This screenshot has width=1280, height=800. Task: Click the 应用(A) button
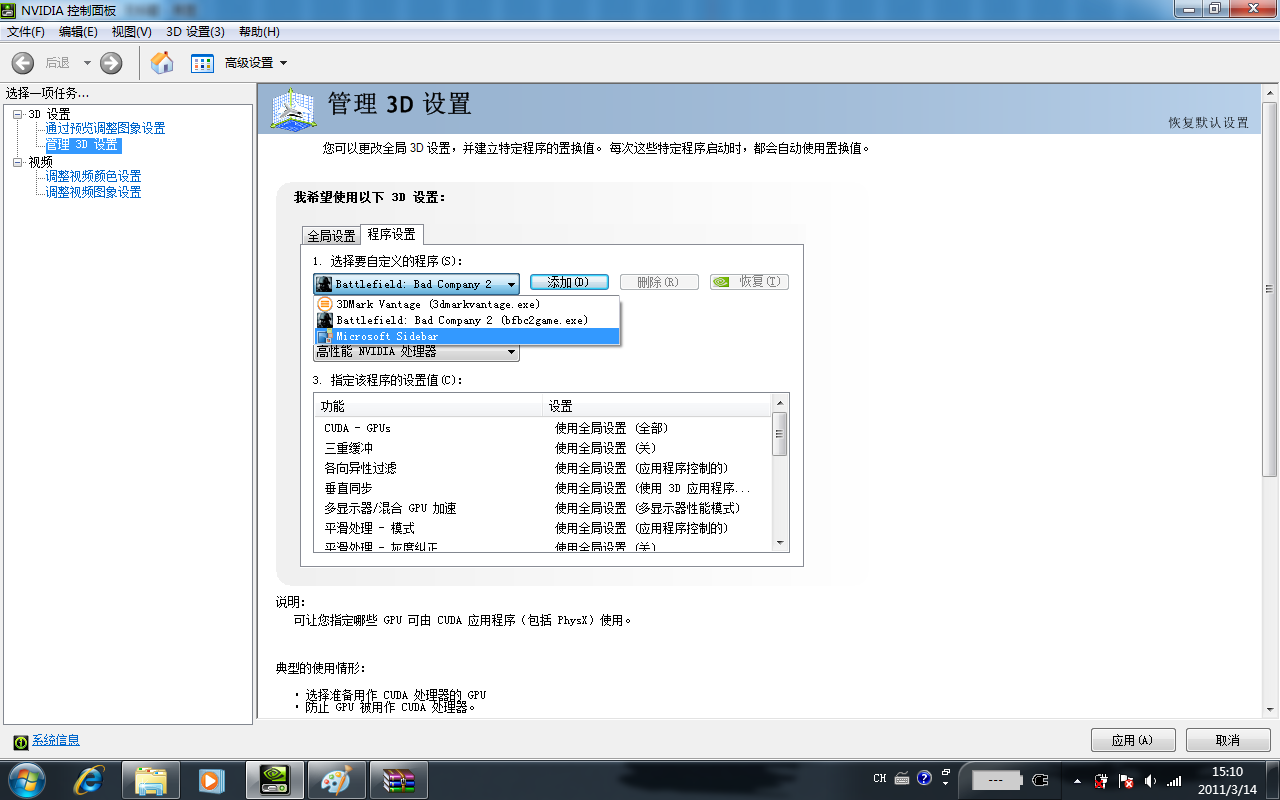1132,741
